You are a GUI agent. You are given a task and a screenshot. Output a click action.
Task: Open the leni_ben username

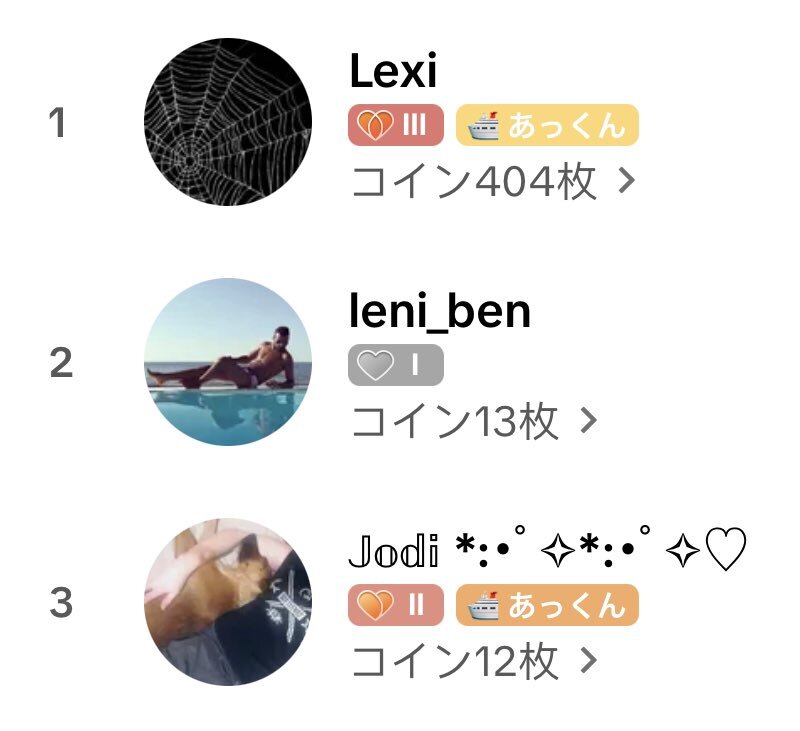tap(440, 311)
